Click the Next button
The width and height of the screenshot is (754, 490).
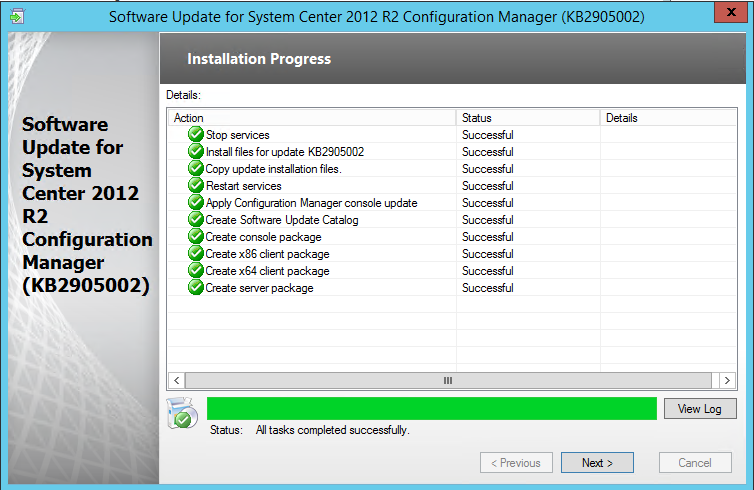[597, 463]
